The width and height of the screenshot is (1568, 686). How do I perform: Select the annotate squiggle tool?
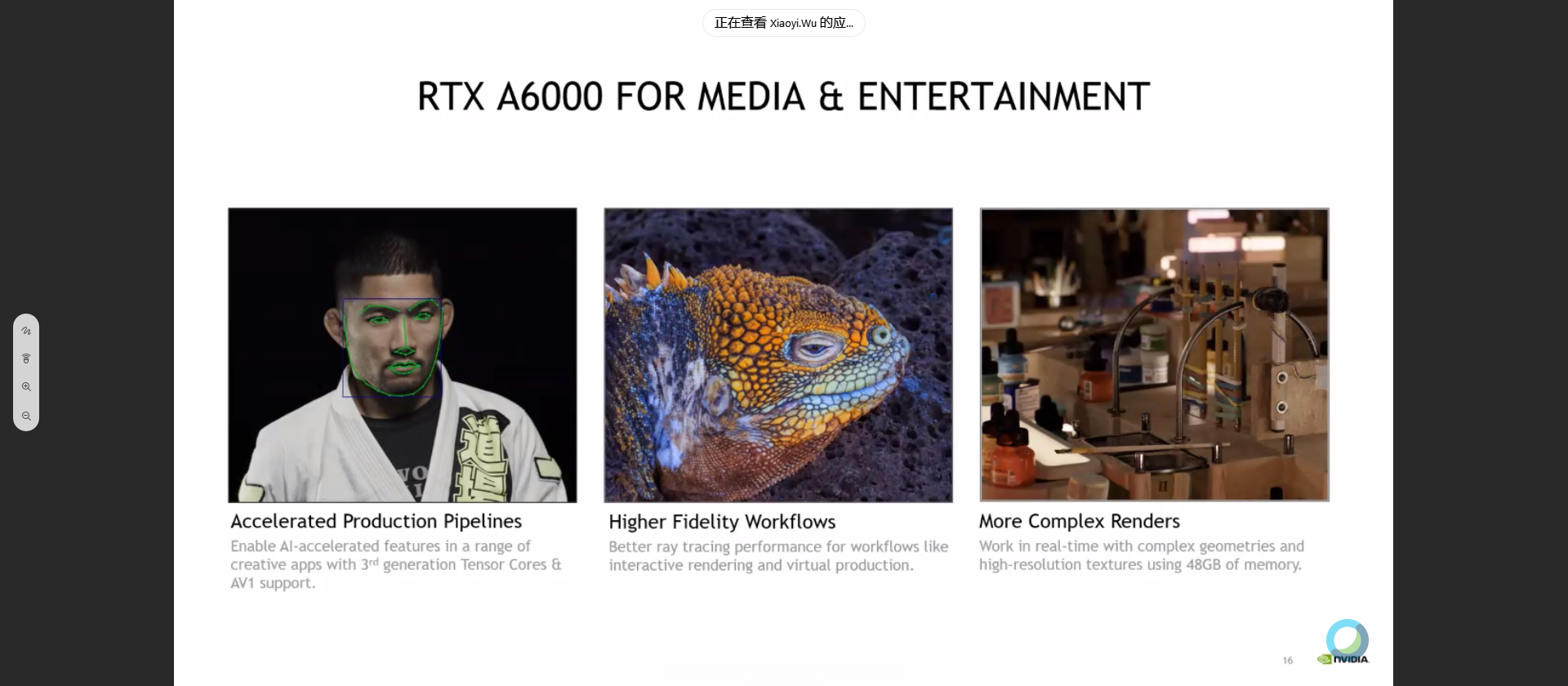click(x=26, y=331)
